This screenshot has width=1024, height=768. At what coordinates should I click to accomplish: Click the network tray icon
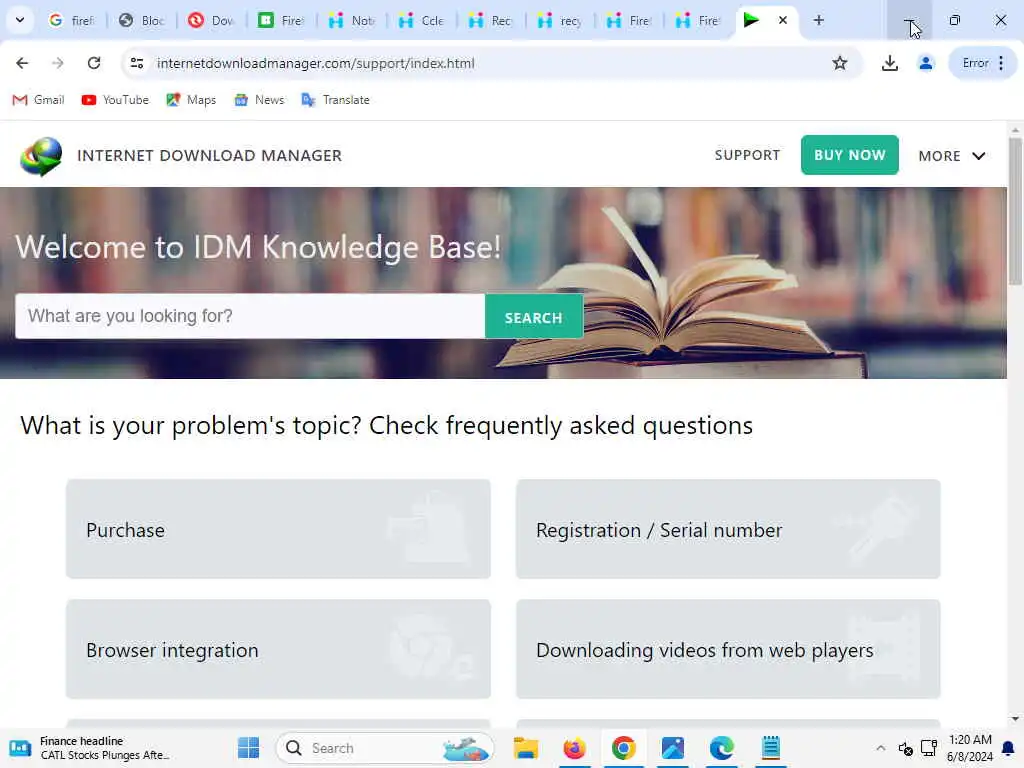[929, 748]
